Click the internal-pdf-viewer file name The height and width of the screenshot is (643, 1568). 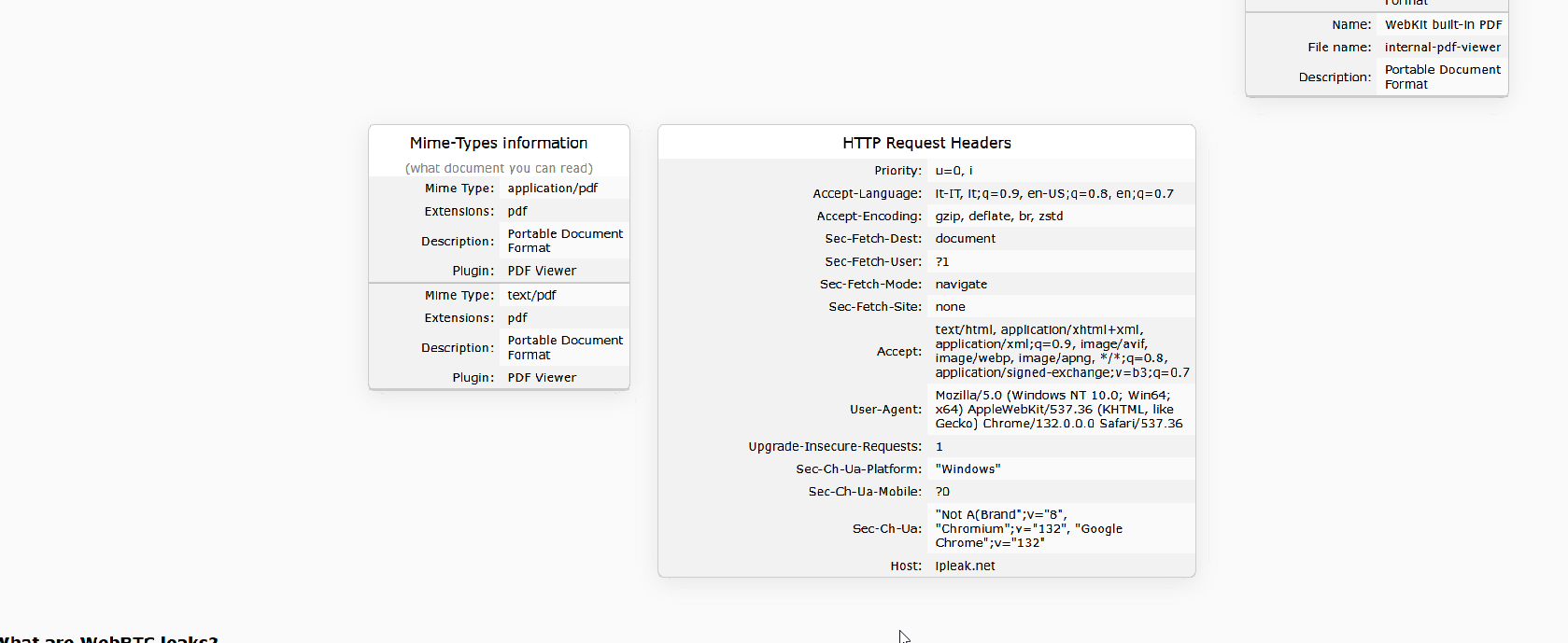(x=1442, y=48)
